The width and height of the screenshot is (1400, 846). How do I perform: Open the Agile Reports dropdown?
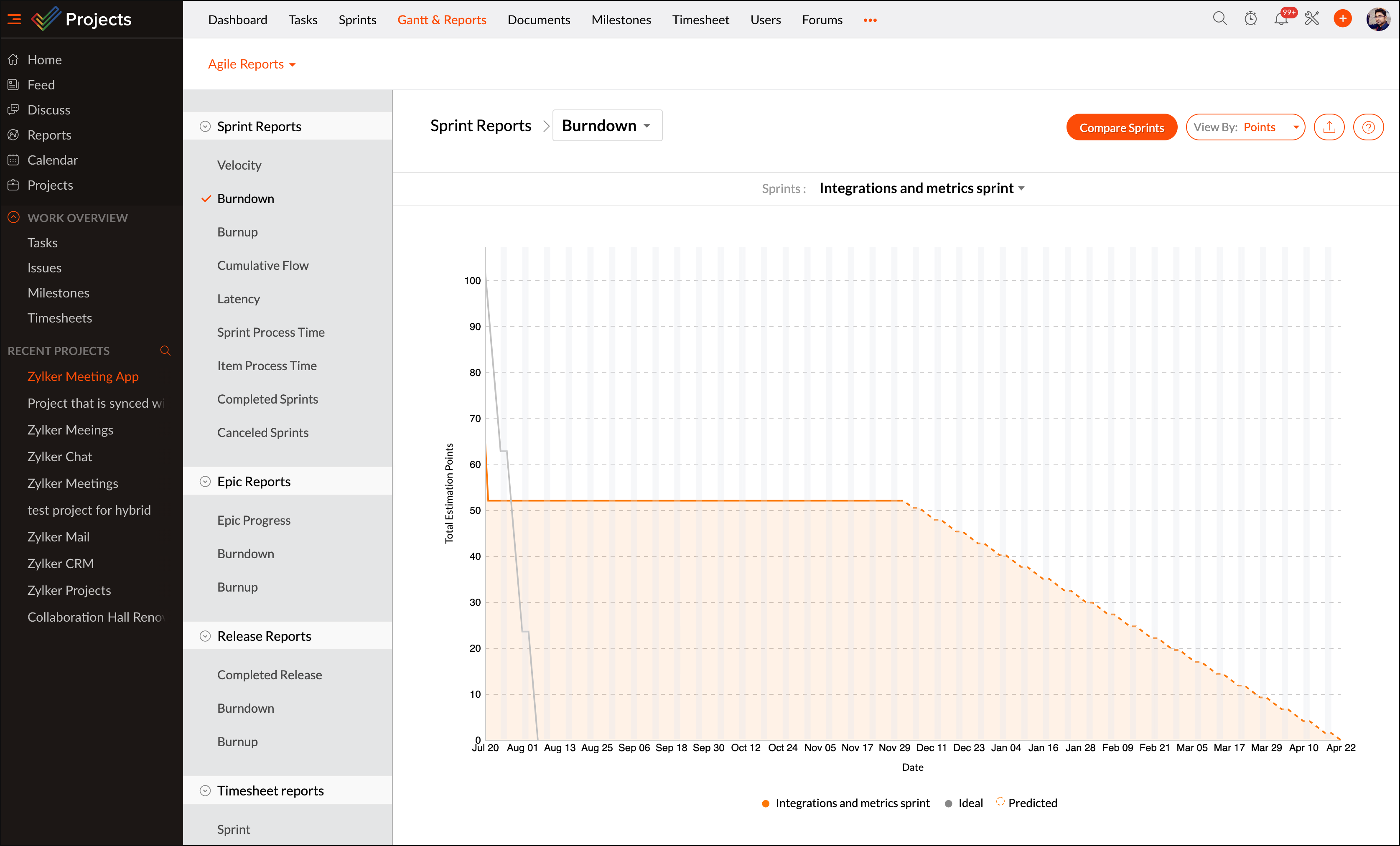click(252, 64)
